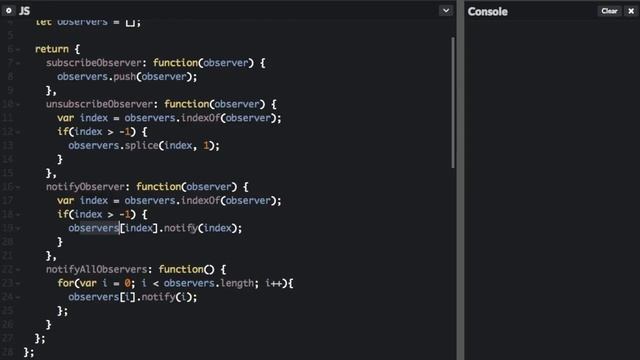Click the notifyObserver property name
Image resolution: width=640 pixels, height=360 pixels.
(x=85, y=187)
